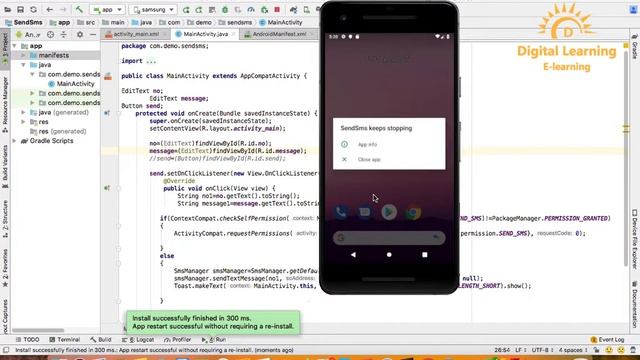Open the 2: Favorites side panel
The width and height of the screenshot is (640, 360).
click(5, 268)
